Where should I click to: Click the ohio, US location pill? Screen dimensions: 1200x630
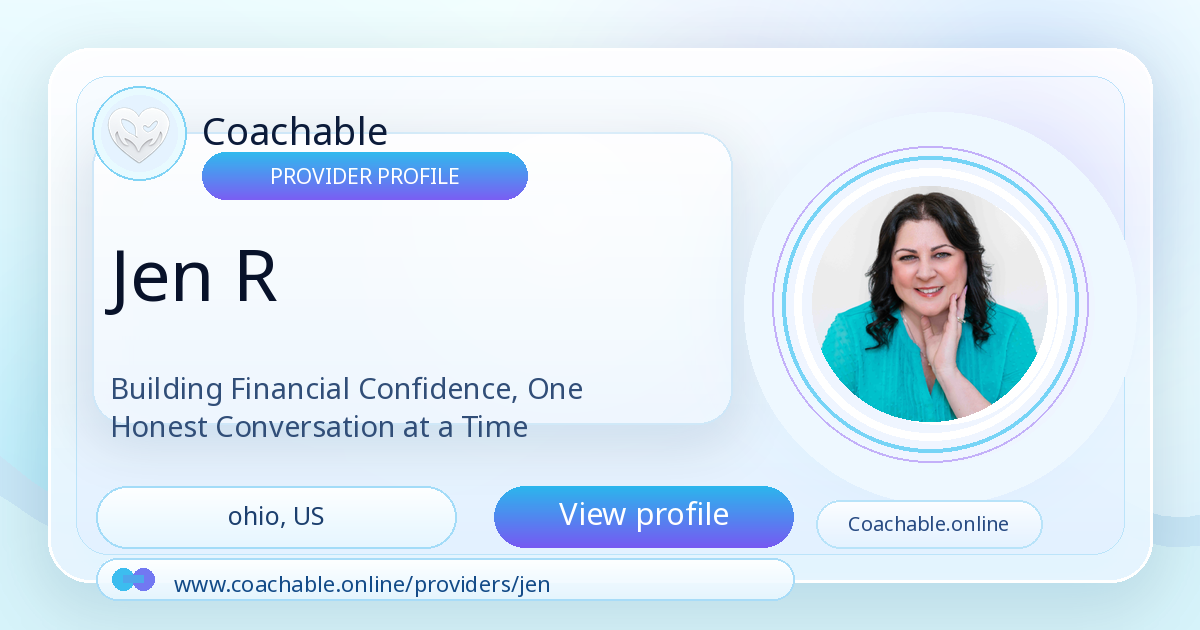point(276,518)
